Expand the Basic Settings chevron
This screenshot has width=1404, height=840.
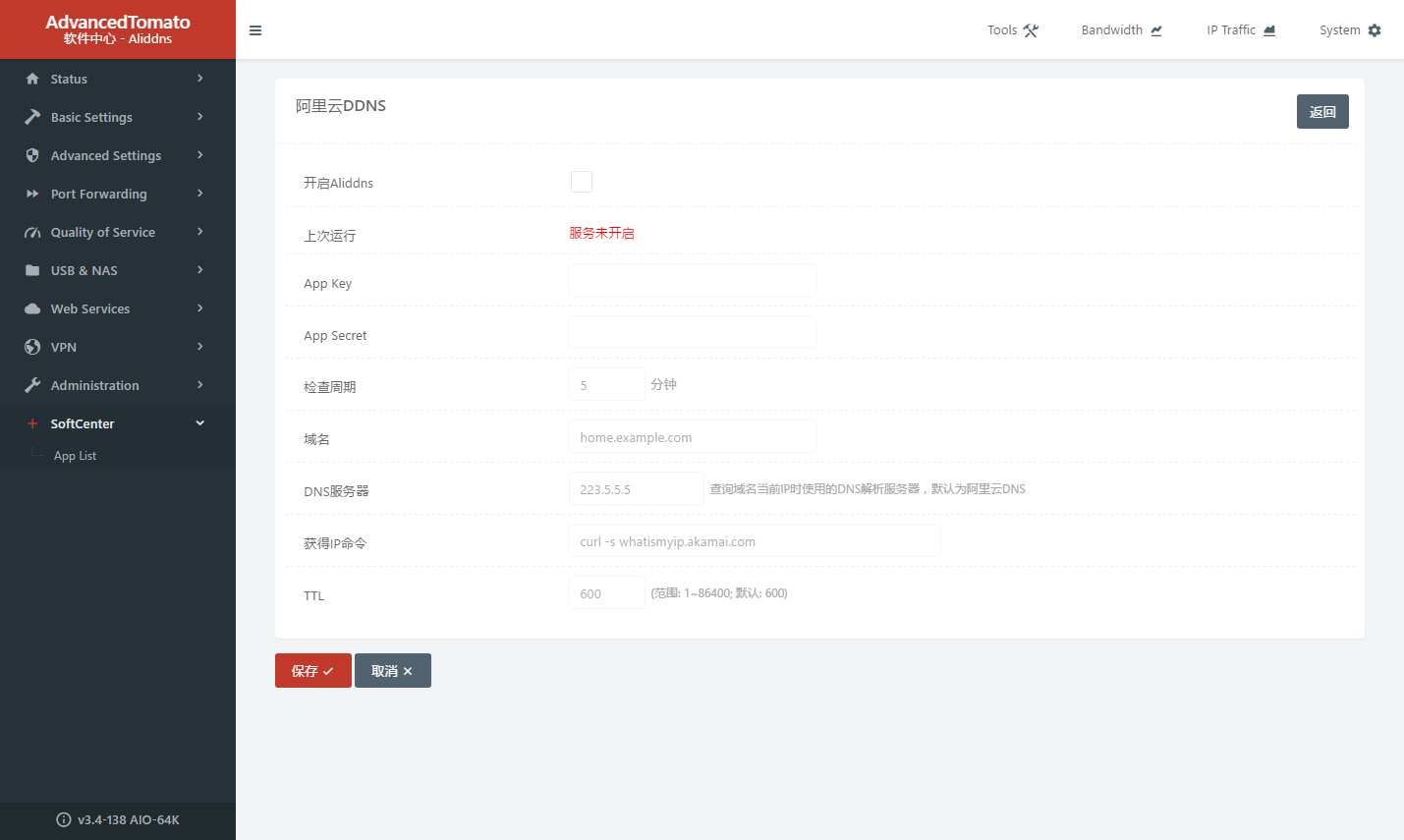200,117
